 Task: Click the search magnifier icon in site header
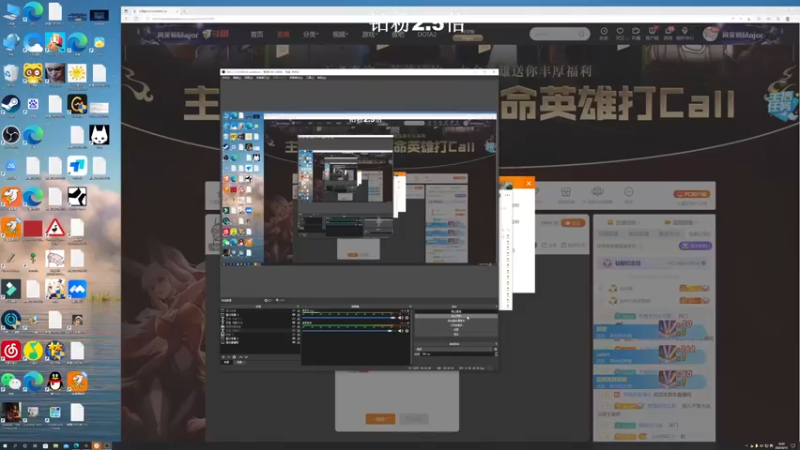click(x=582, y=34)
